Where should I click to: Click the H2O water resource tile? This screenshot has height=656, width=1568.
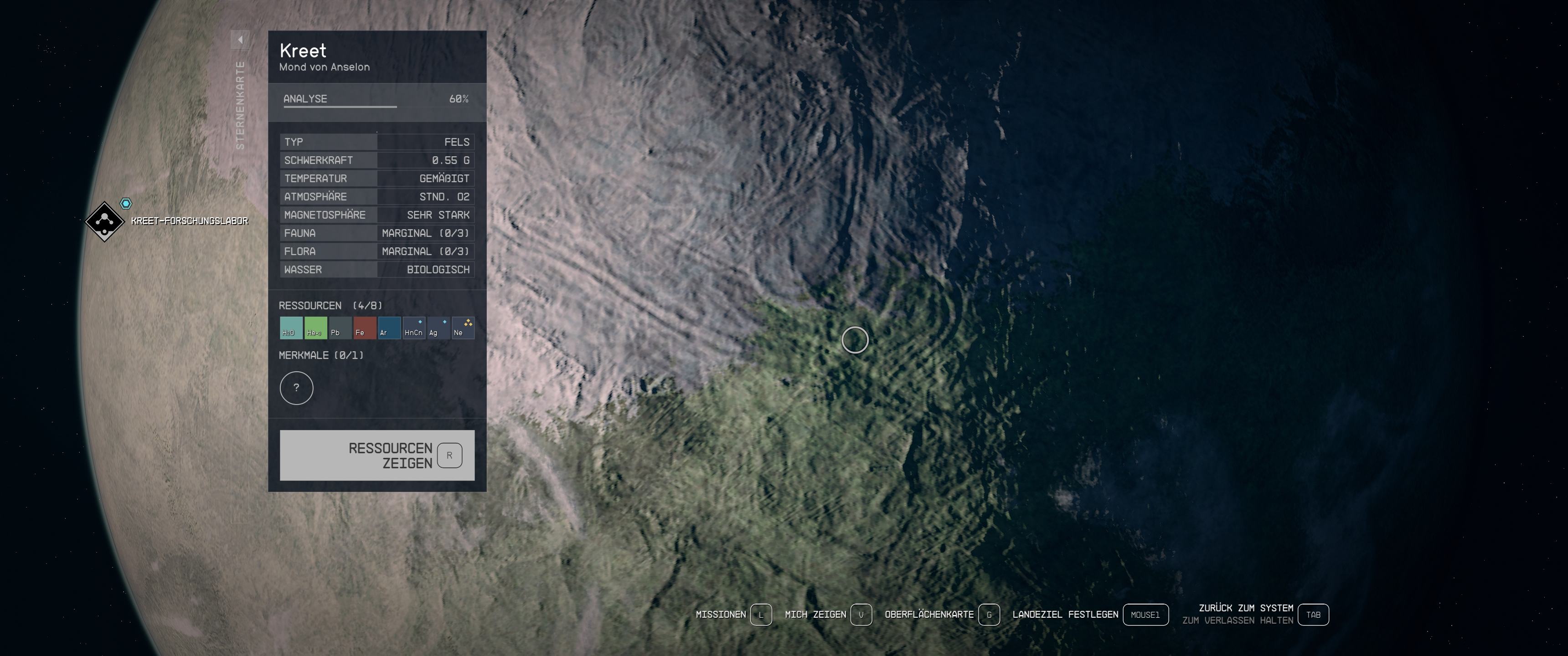click(291, 328)
